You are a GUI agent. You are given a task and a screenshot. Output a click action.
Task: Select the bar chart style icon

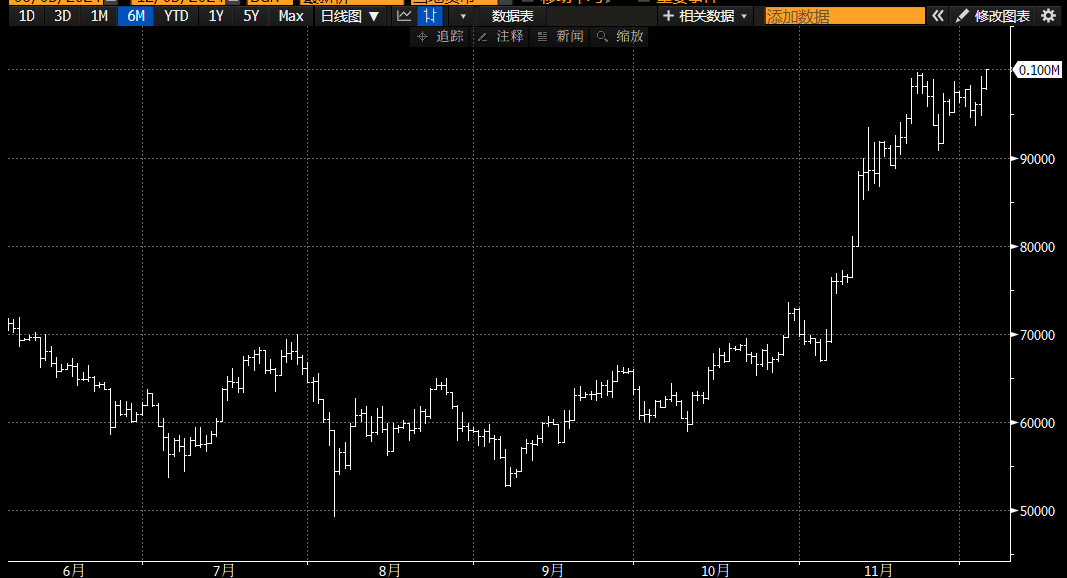pyautogui.click(x=430, y=16)
